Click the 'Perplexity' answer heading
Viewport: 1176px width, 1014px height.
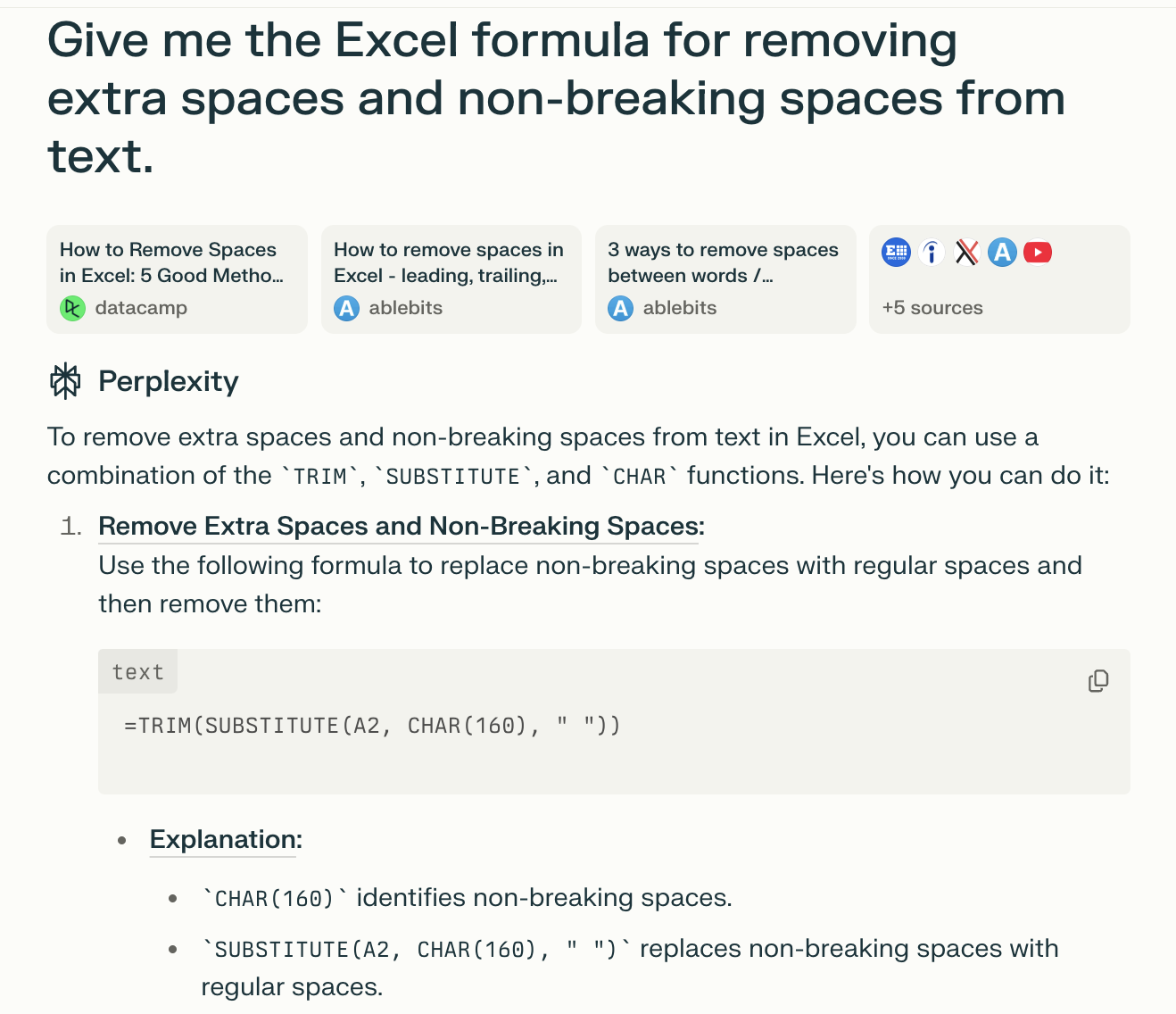click(x=169, y=381)
